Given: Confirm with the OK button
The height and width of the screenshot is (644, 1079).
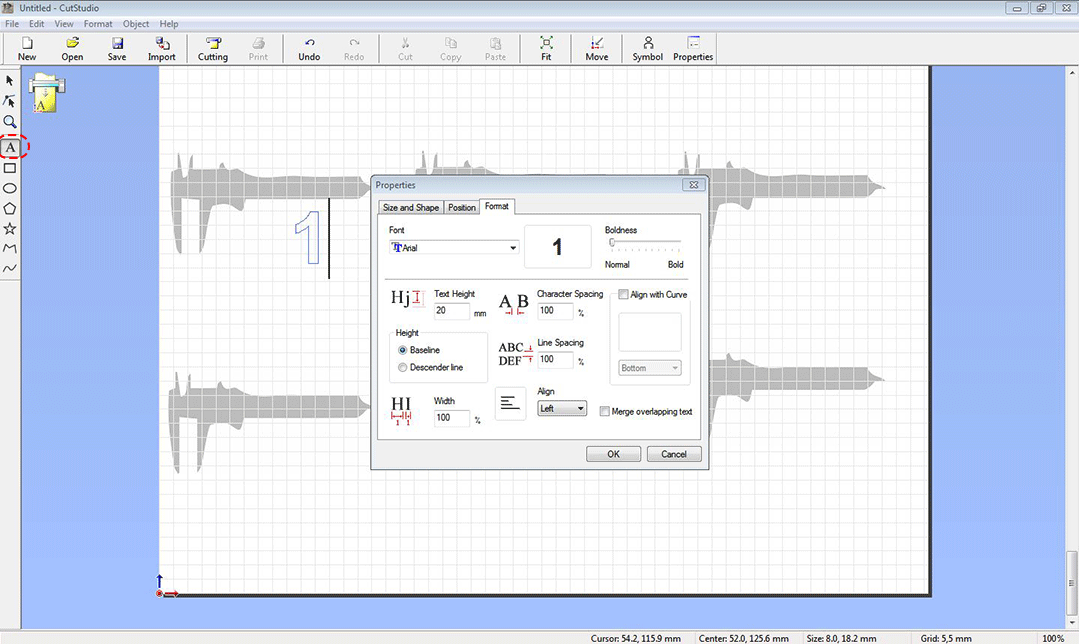Looking at the screenshot, I should point(613,454).
